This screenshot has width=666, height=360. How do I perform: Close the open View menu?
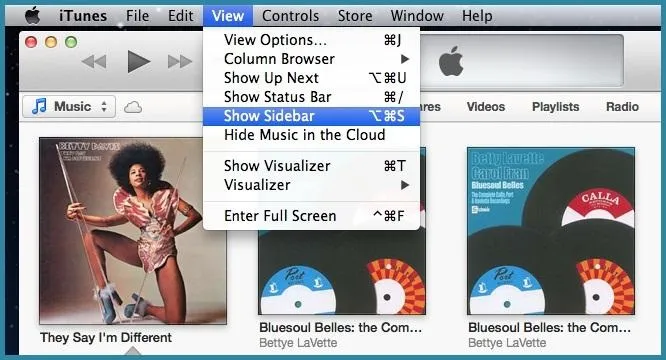[x=228, y=16]
